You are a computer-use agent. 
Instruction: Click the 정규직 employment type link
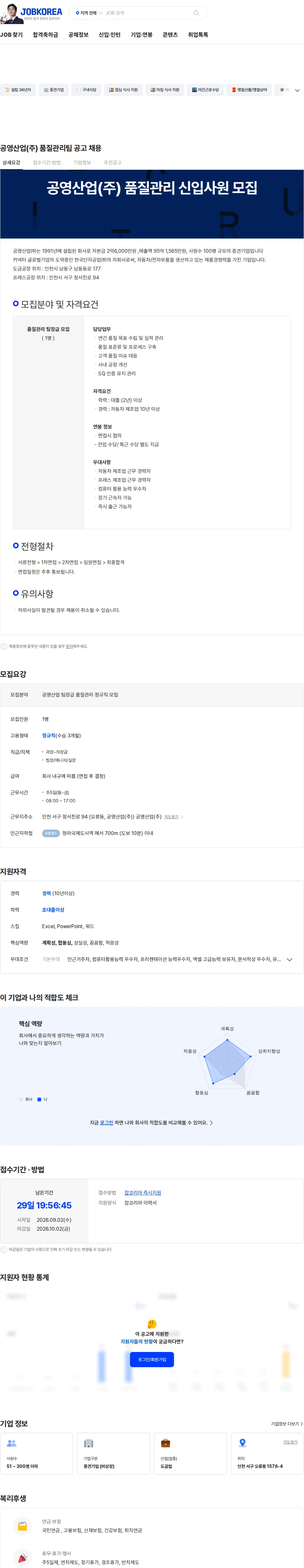[49, 735]
